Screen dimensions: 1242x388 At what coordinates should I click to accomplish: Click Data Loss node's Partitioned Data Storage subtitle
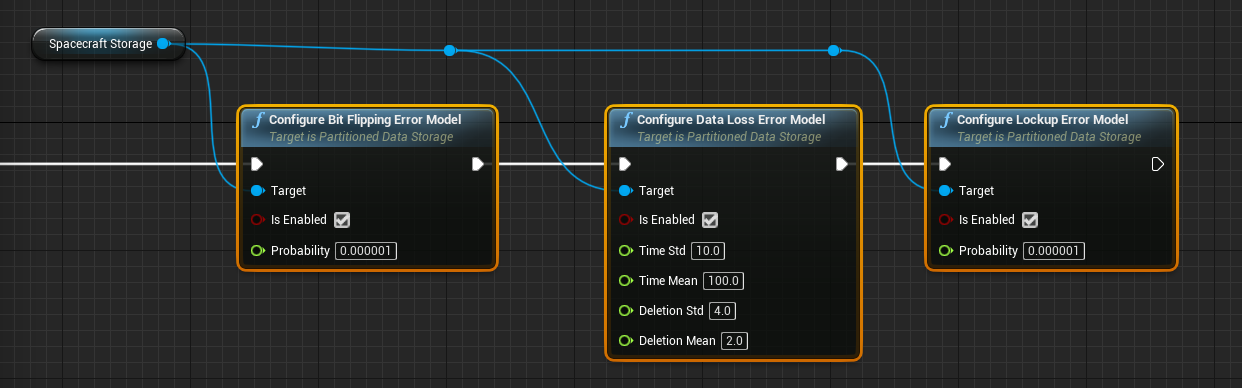729,137
